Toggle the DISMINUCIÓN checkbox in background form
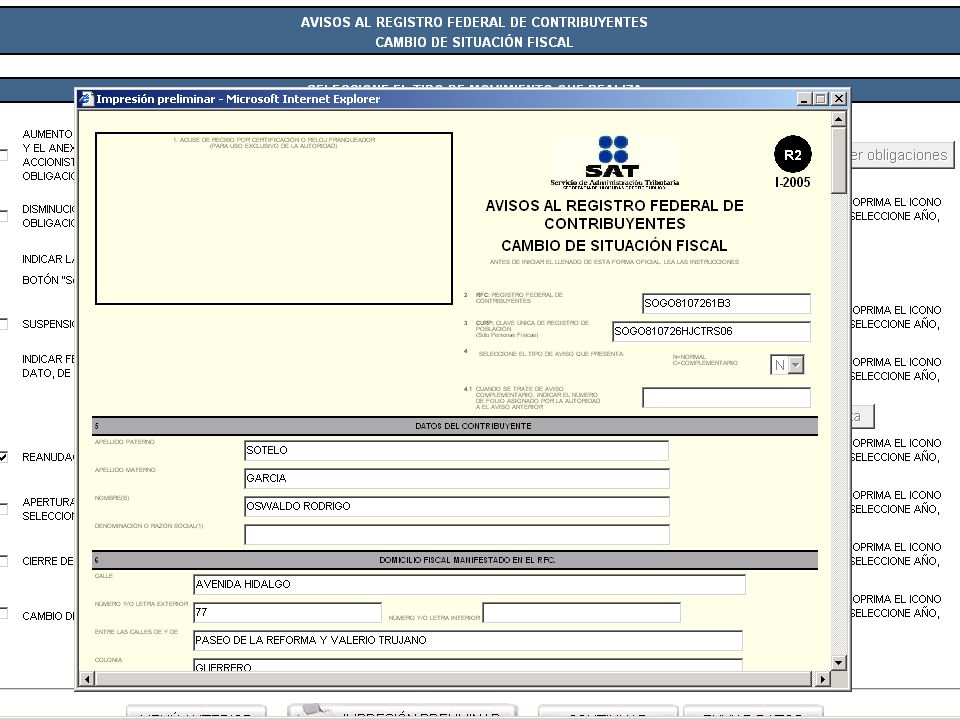 3,216
